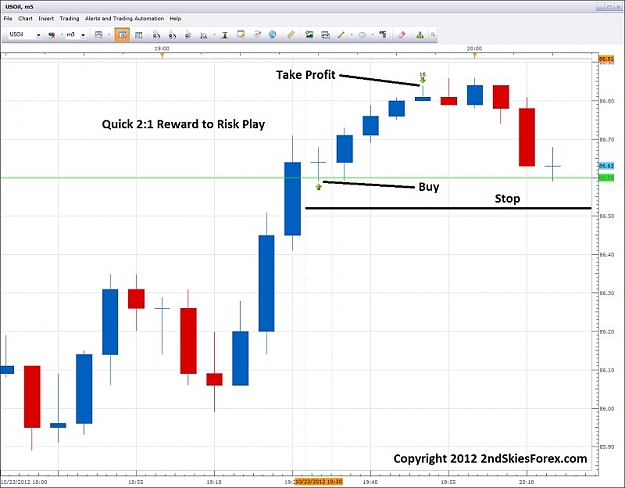Click the green picture snapshot icon
This screenshot has height=488, width=625.
[x=309, y=35]
